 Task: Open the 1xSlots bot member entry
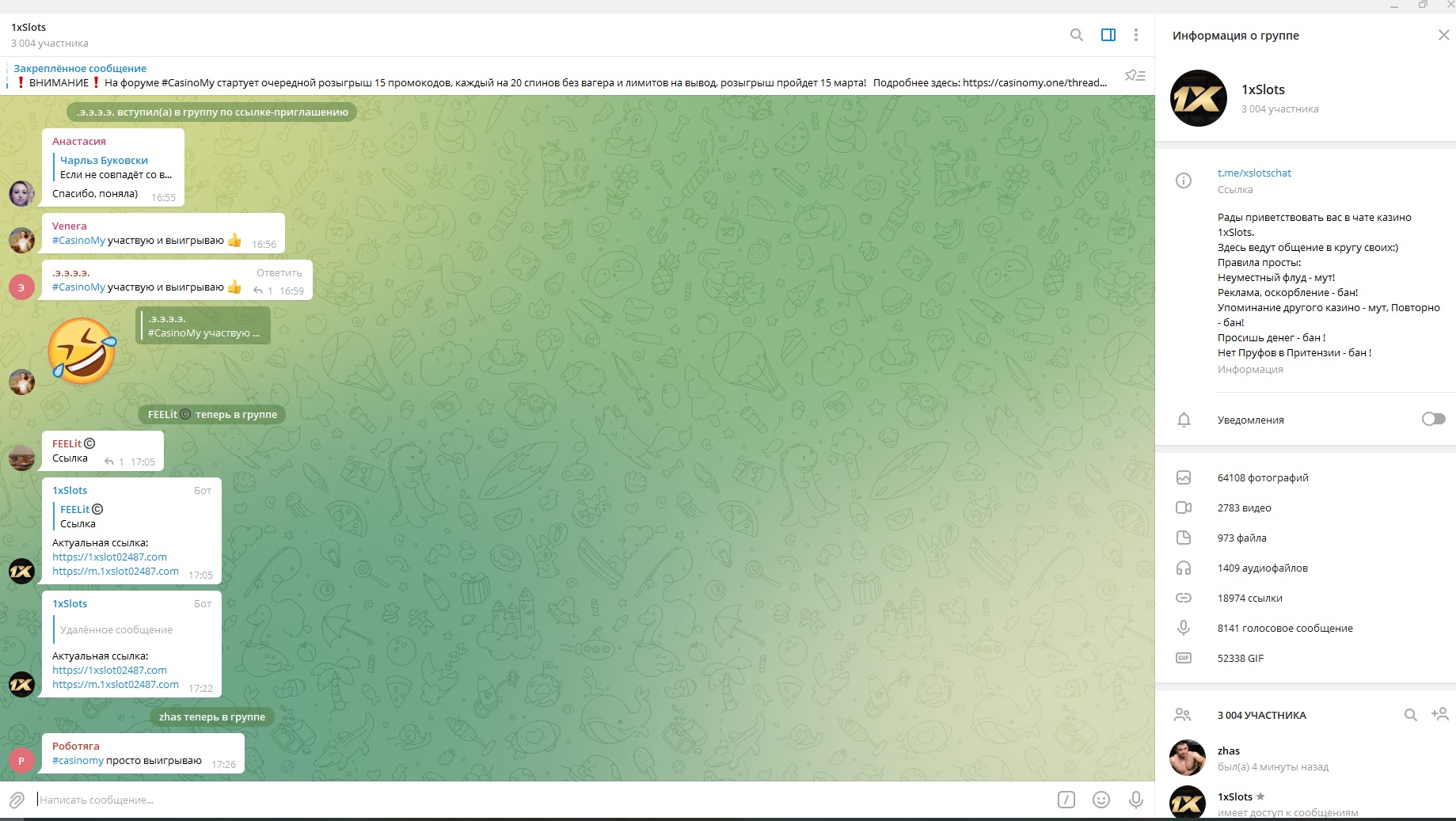1305,801
